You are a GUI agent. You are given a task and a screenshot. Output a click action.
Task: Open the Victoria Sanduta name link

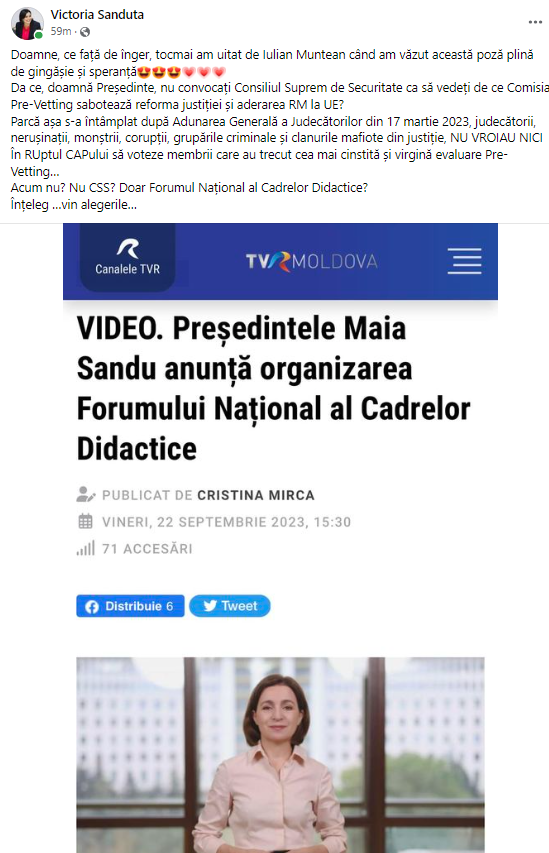(x=97, y=15)
